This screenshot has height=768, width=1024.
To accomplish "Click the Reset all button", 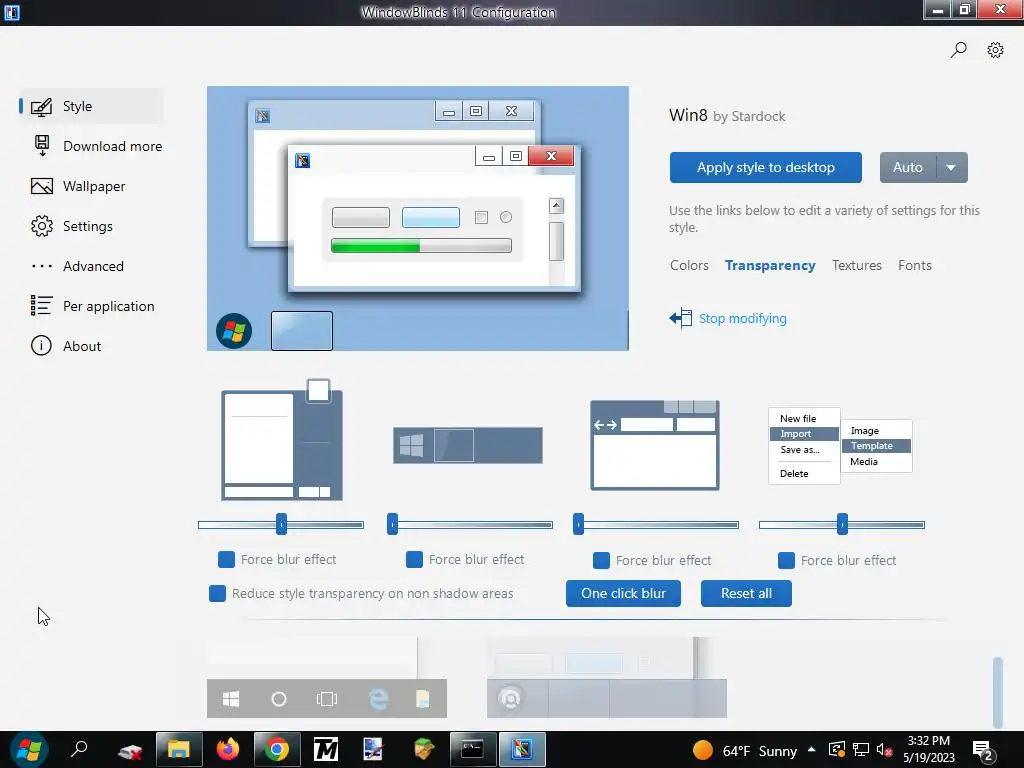I will click(x=746, y=593).
